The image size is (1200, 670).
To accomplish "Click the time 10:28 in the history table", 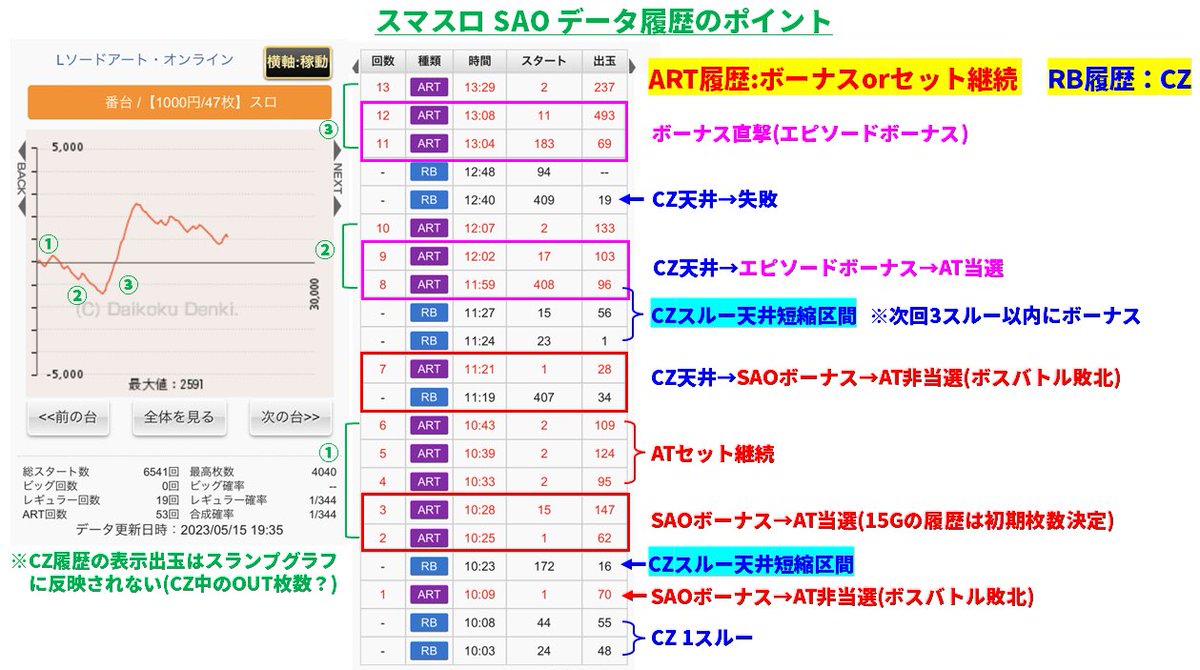I will (x=478, y=510).
